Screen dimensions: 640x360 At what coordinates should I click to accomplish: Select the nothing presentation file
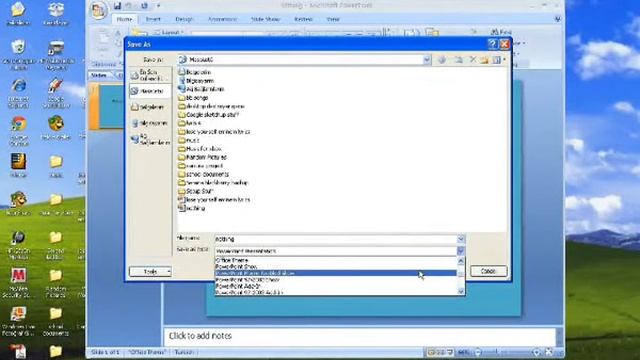coord(191,208)
